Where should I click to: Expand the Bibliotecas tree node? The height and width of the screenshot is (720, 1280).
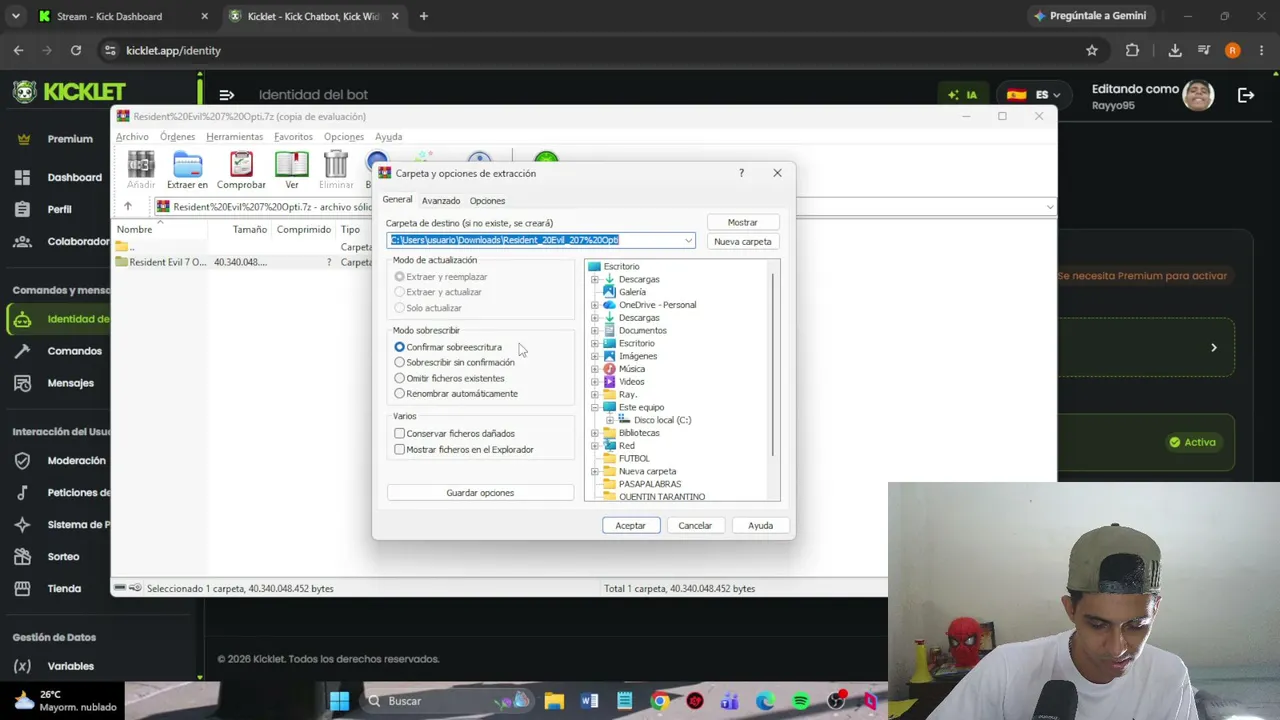click(595, 433)
